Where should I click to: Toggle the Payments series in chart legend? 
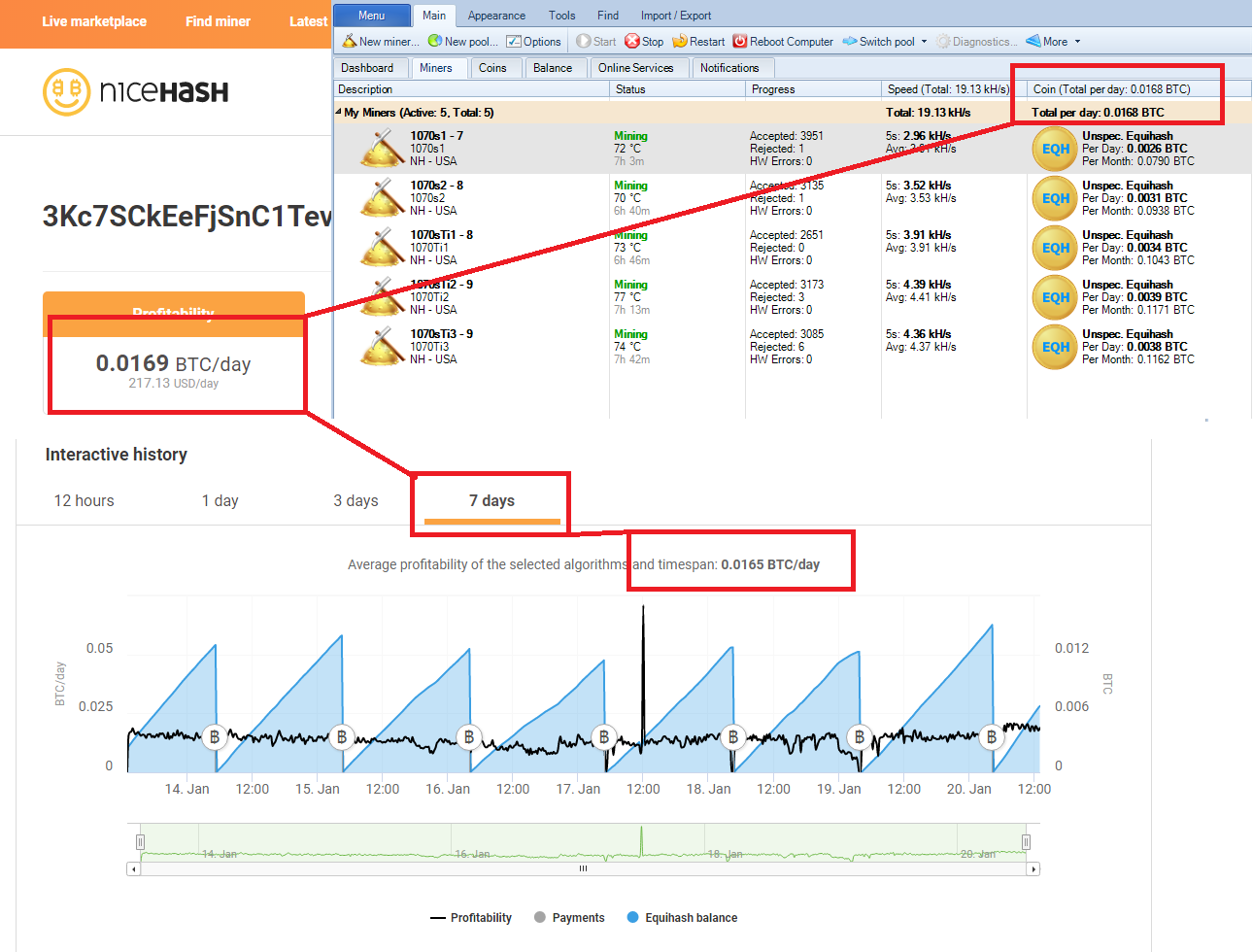coord(569,918)
